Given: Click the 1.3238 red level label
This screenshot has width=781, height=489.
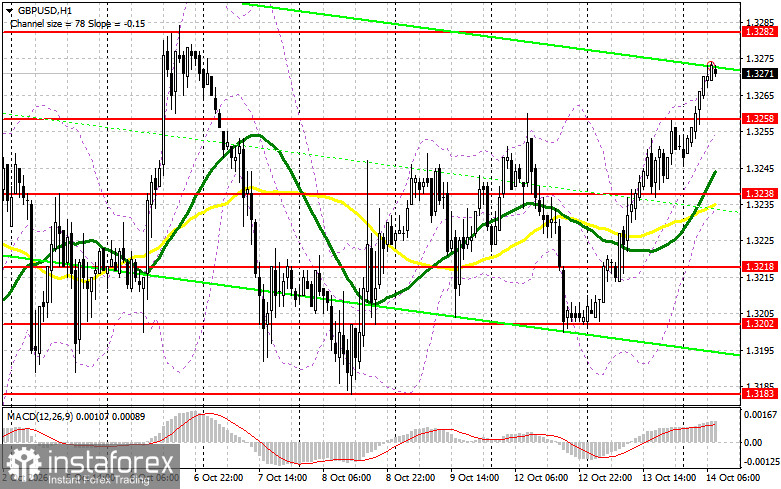Looking at the screenshot, I should [x=759, y=194].
